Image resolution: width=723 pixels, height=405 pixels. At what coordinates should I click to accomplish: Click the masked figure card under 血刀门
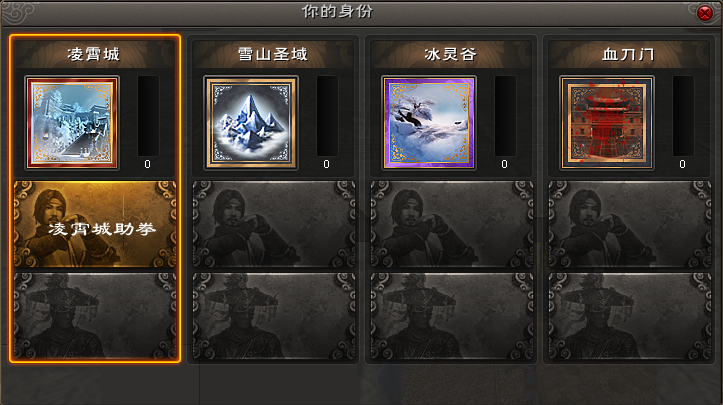[630, 316]
